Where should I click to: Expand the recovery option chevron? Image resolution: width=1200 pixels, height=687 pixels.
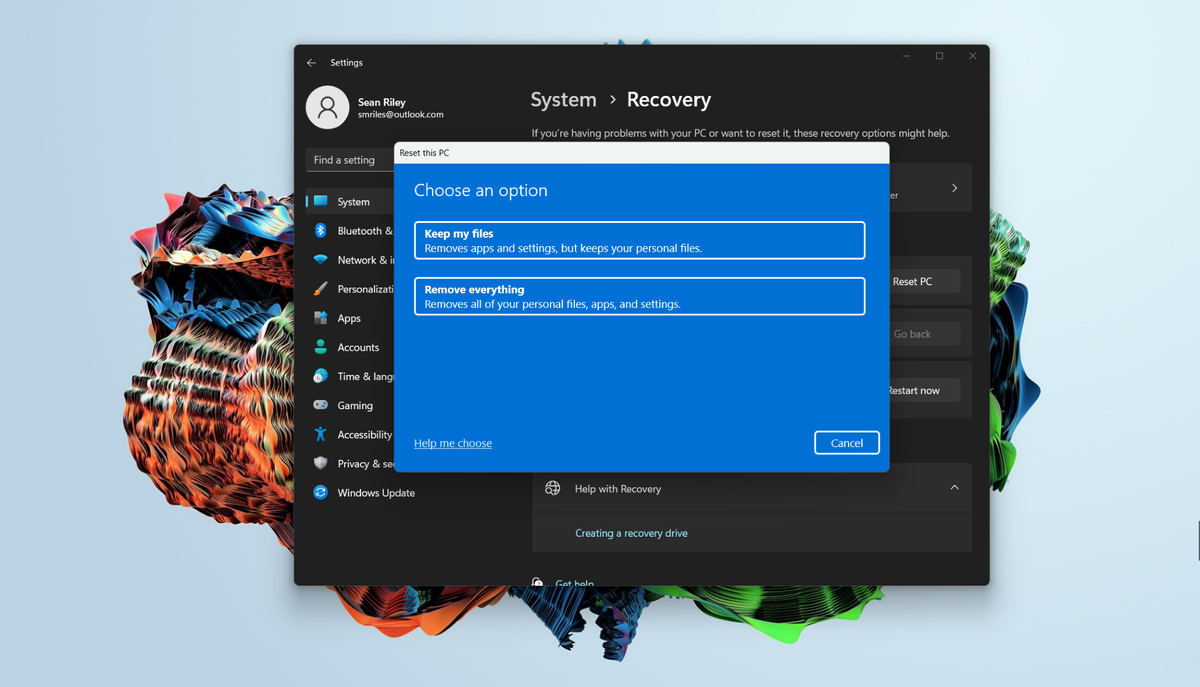pos(955,187)
